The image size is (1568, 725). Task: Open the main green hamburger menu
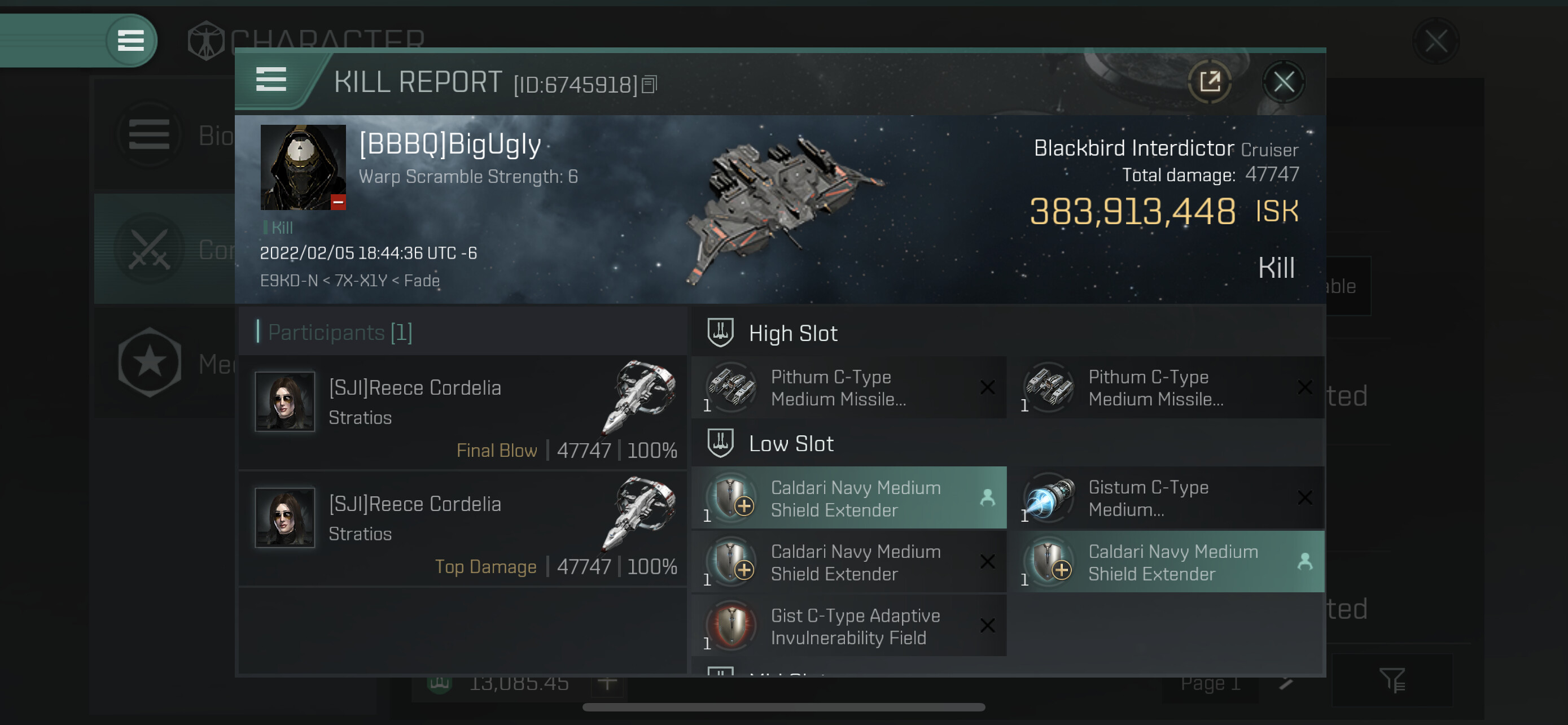click(130, 41)
